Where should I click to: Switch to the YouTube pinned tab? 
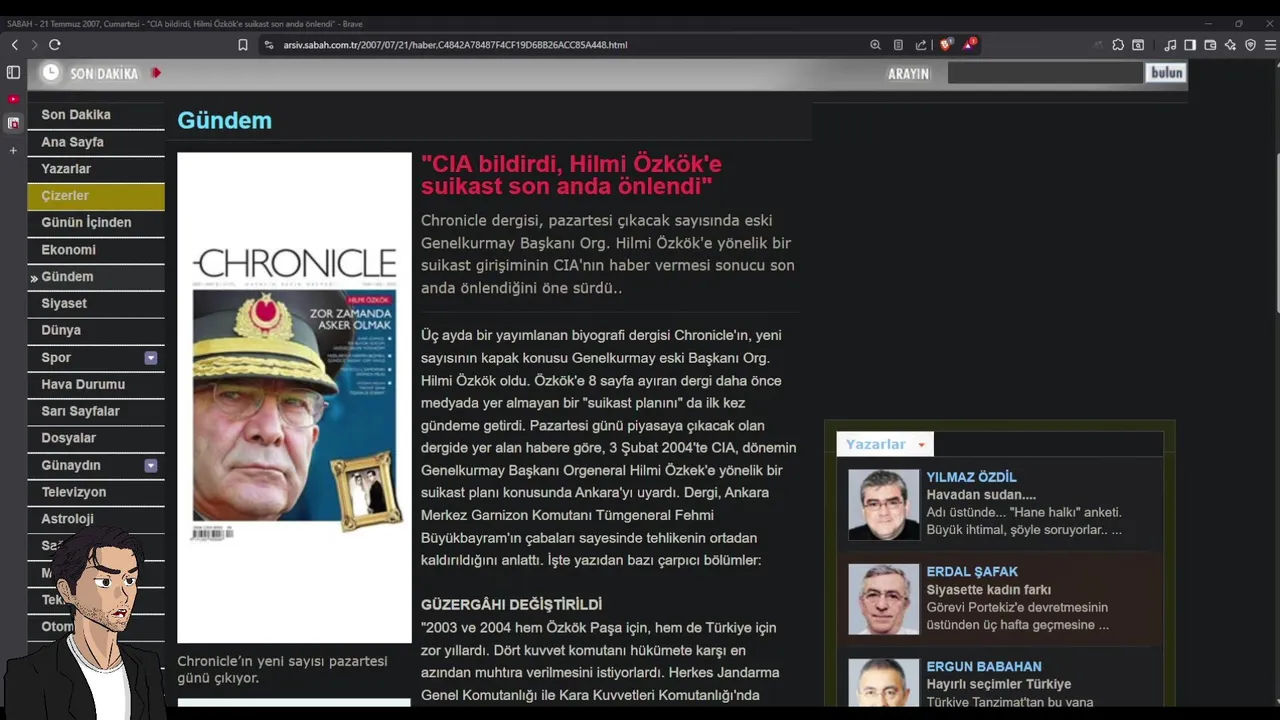13,99
